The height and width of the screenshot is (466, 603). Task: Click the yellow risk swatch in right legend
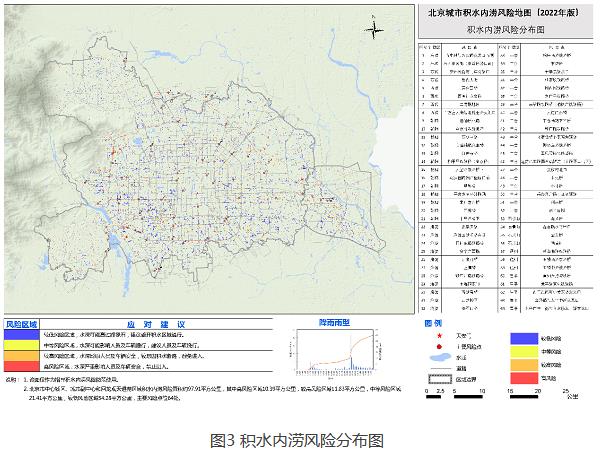tap(524, 352)
